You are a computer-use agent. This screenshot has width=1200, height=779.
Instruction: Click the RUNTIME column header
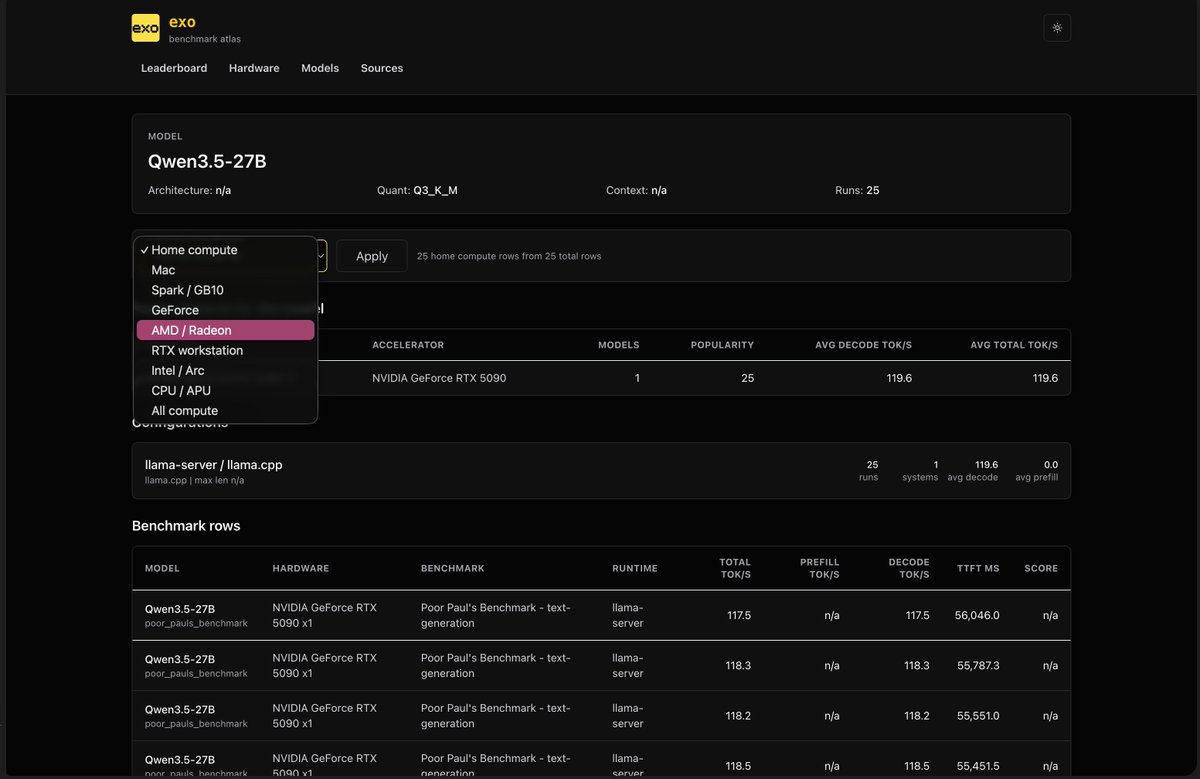pyautogui.click(x=635, y=568)
